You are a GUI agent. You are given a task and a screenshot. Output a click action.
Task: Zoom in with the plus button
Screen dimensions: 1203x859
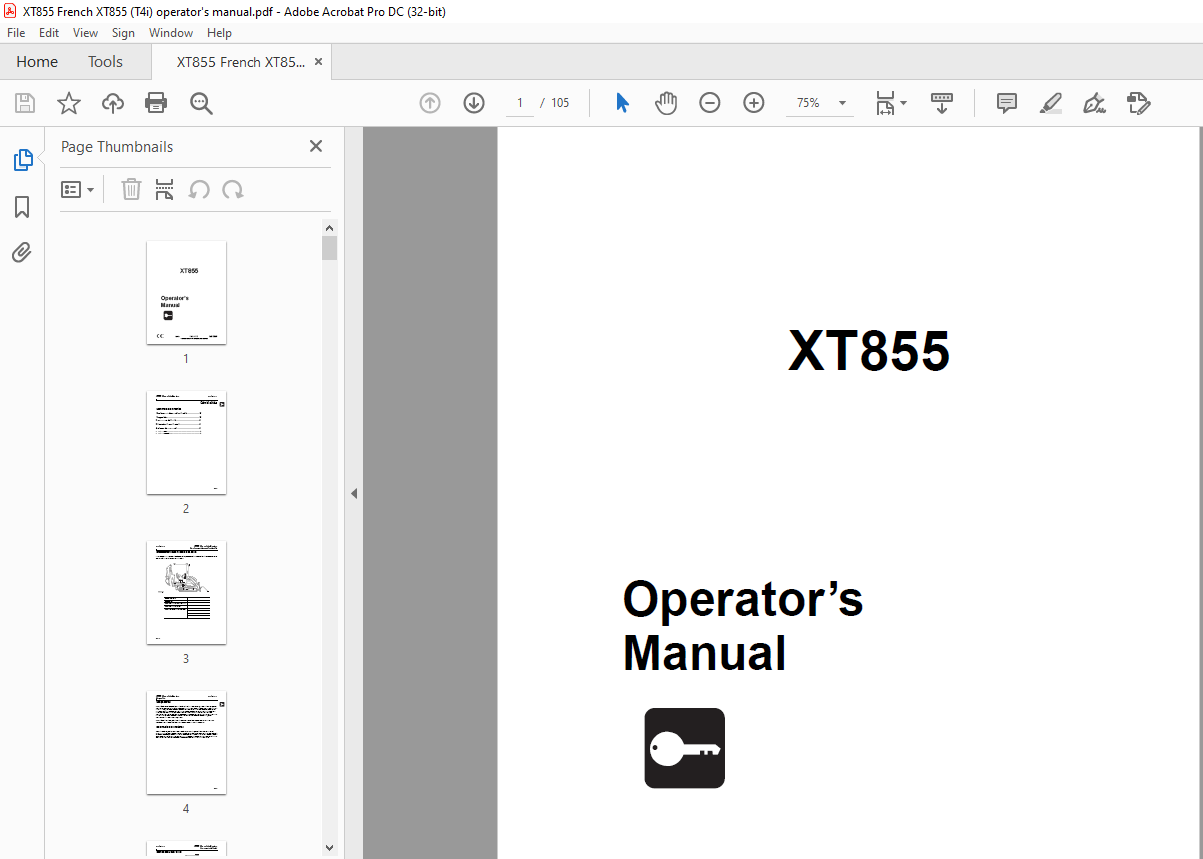pos(754,103)
